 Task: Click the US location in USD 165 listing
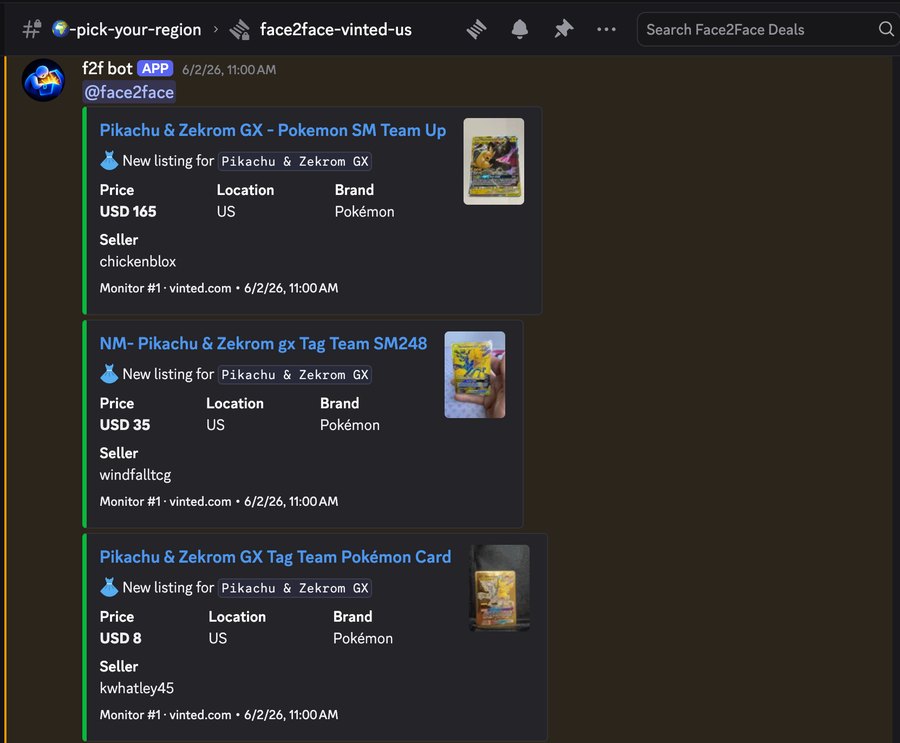pyautogui.click(x=226, y=212)
